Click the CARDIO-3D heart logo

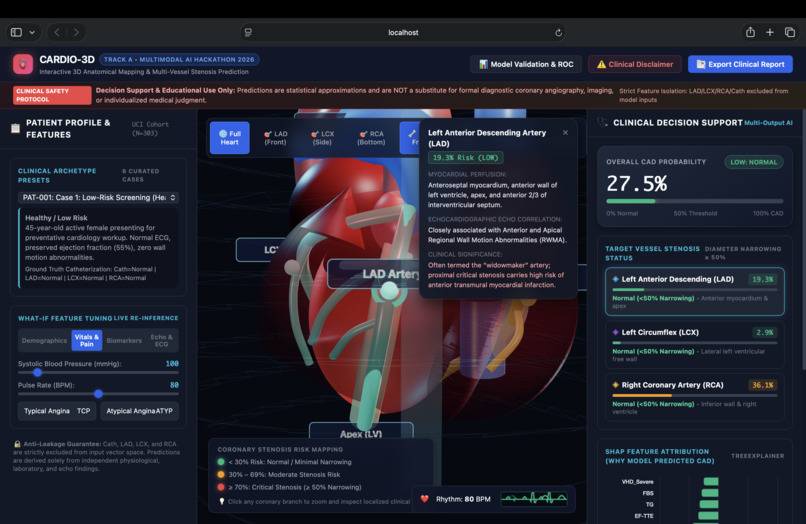tap(23, 64)
